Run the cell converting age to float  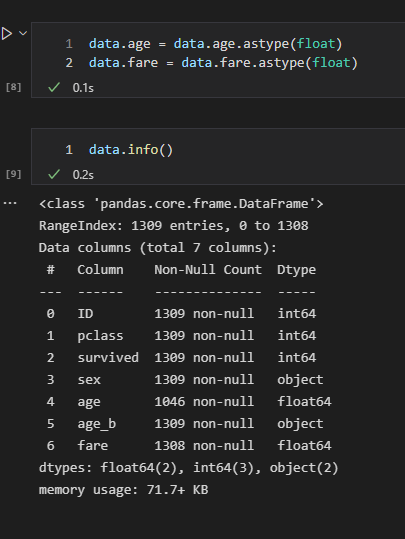point(7,34)
